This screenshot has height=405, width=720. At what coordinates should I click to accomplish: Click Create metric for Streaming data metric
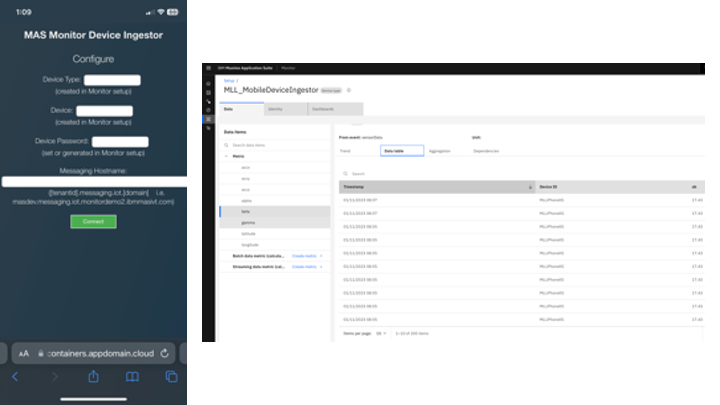pos(307,267)
